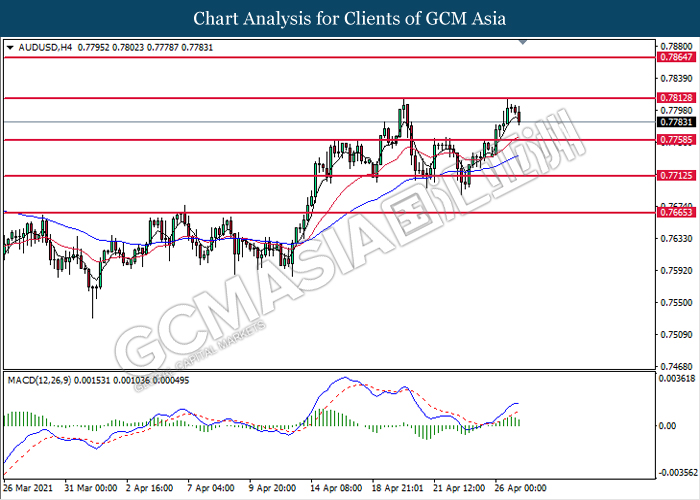Image resolution: width=700 pixels, height=500 pixels.
Task: Click the AUDUSD,H4 OHLC values text
Action: click(x=145, y=47)
